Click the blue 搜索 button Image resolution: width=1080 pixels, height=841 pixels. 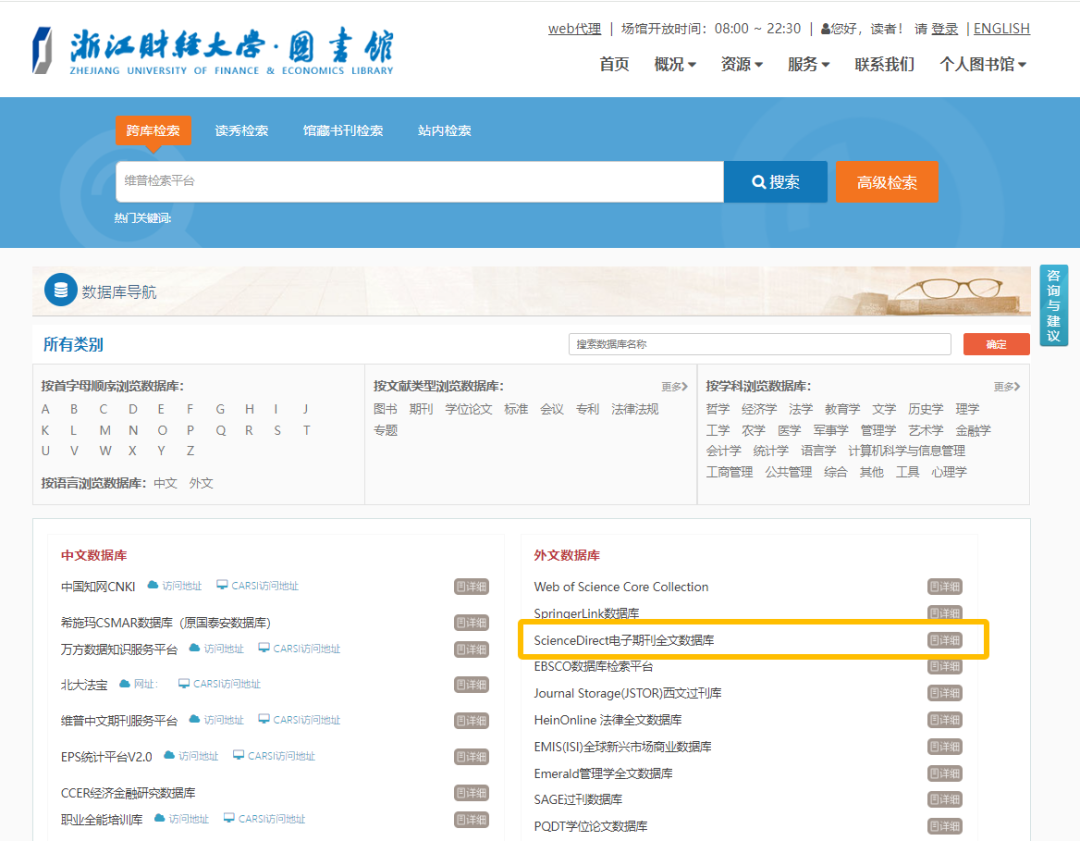click(x=776, y=182)
